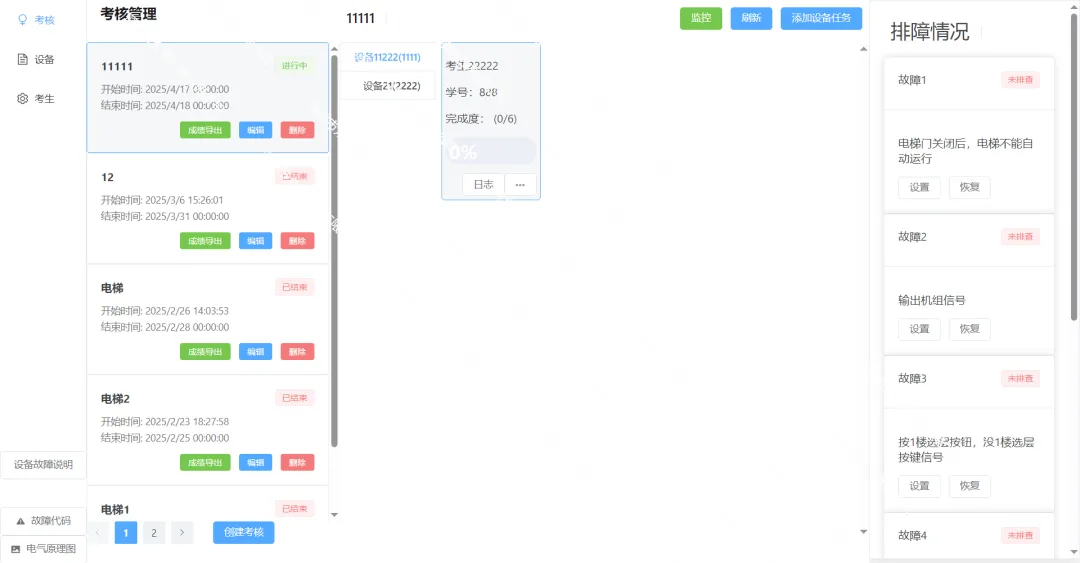Select the 电梯1 exam card title
The width and height of the screenshot is (1080, 563).
[115, 510]
